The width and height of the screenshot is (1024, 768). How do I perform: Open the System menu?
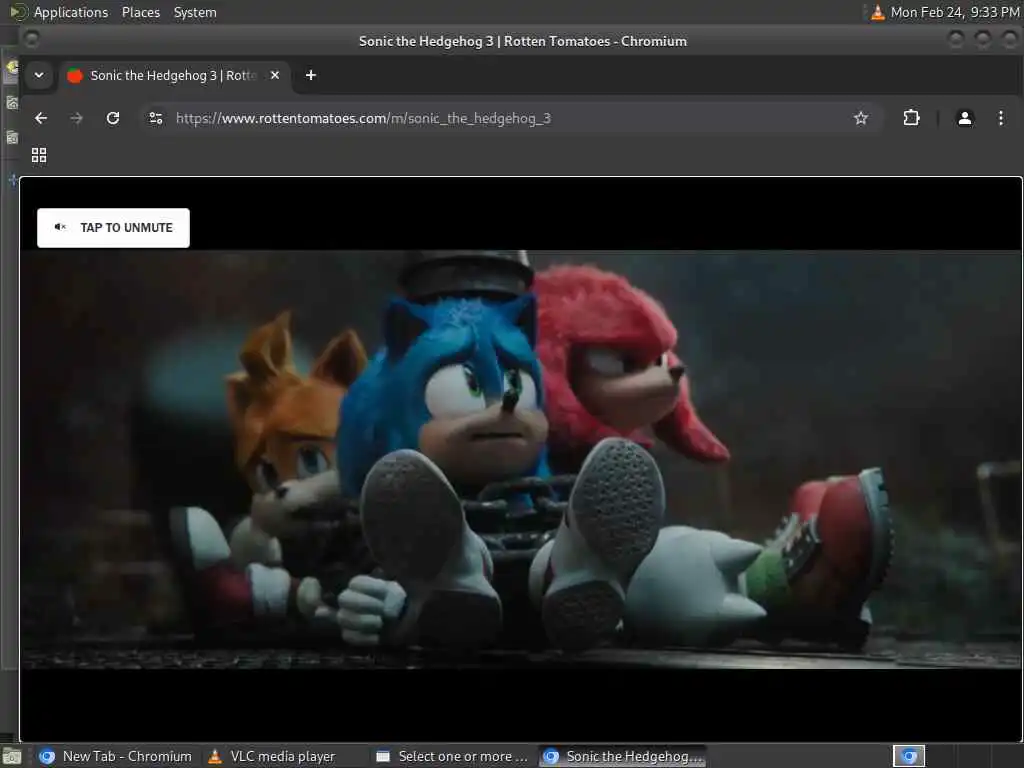pos(195,12)
